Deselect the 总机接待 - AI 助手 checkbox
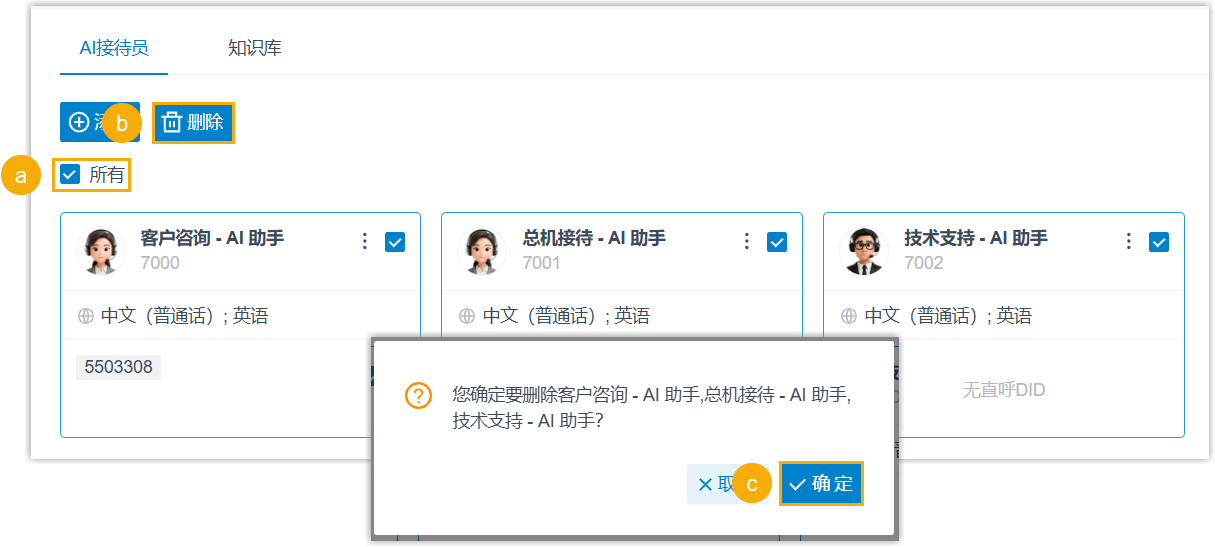Image resolution: width=1215 pixels, height=547 pixels. click(x=777, y=242)
